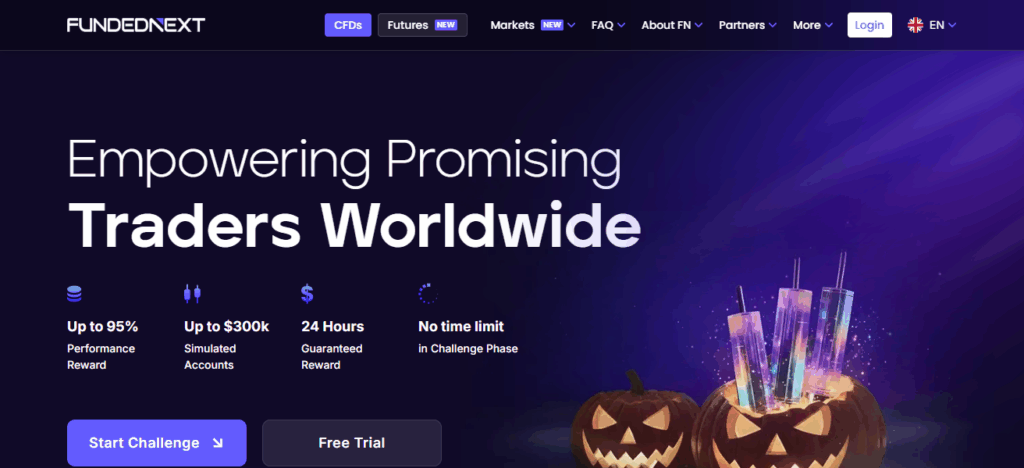
Task: Click the Login button
Action: tap(869, 25)
